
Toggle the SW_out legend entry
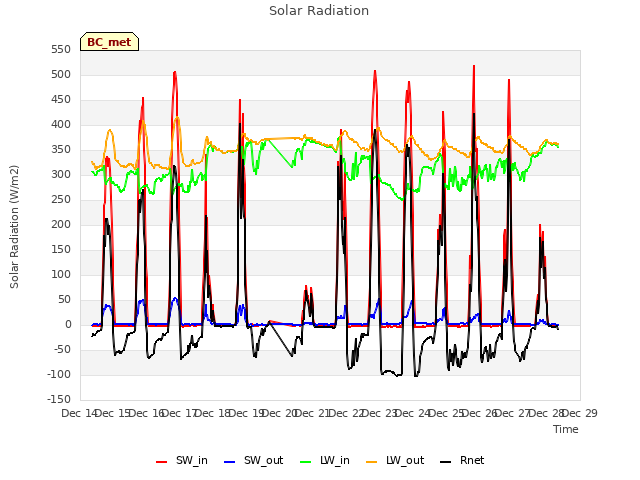253,461
